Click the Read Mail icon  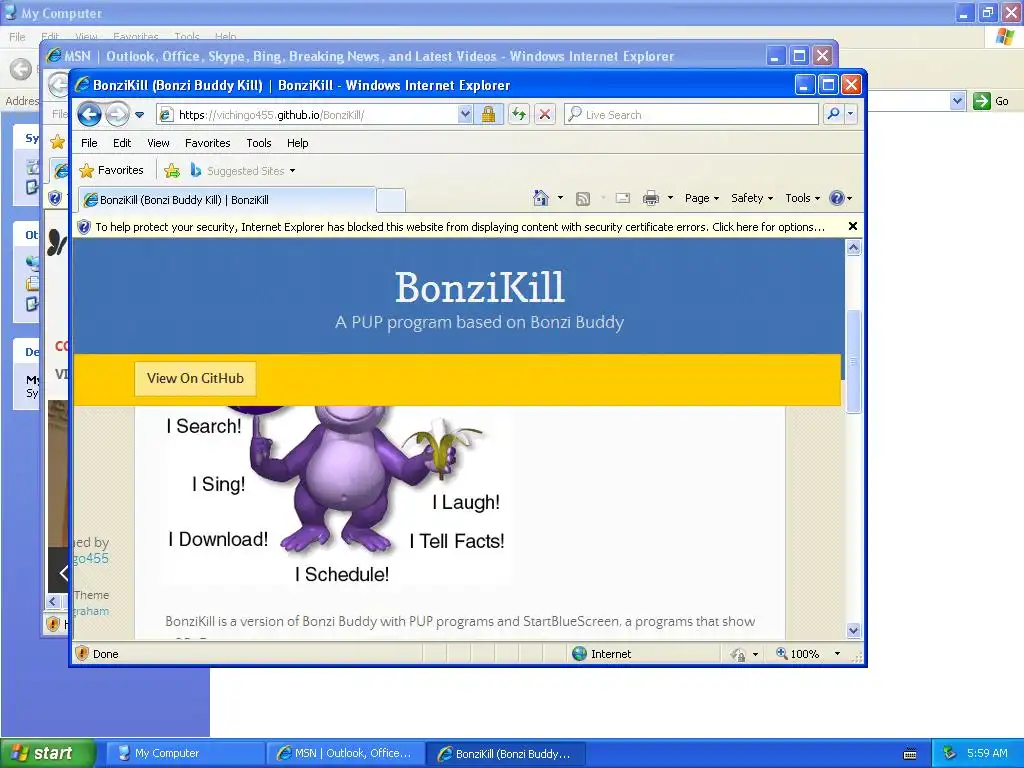tap(622, 198)
